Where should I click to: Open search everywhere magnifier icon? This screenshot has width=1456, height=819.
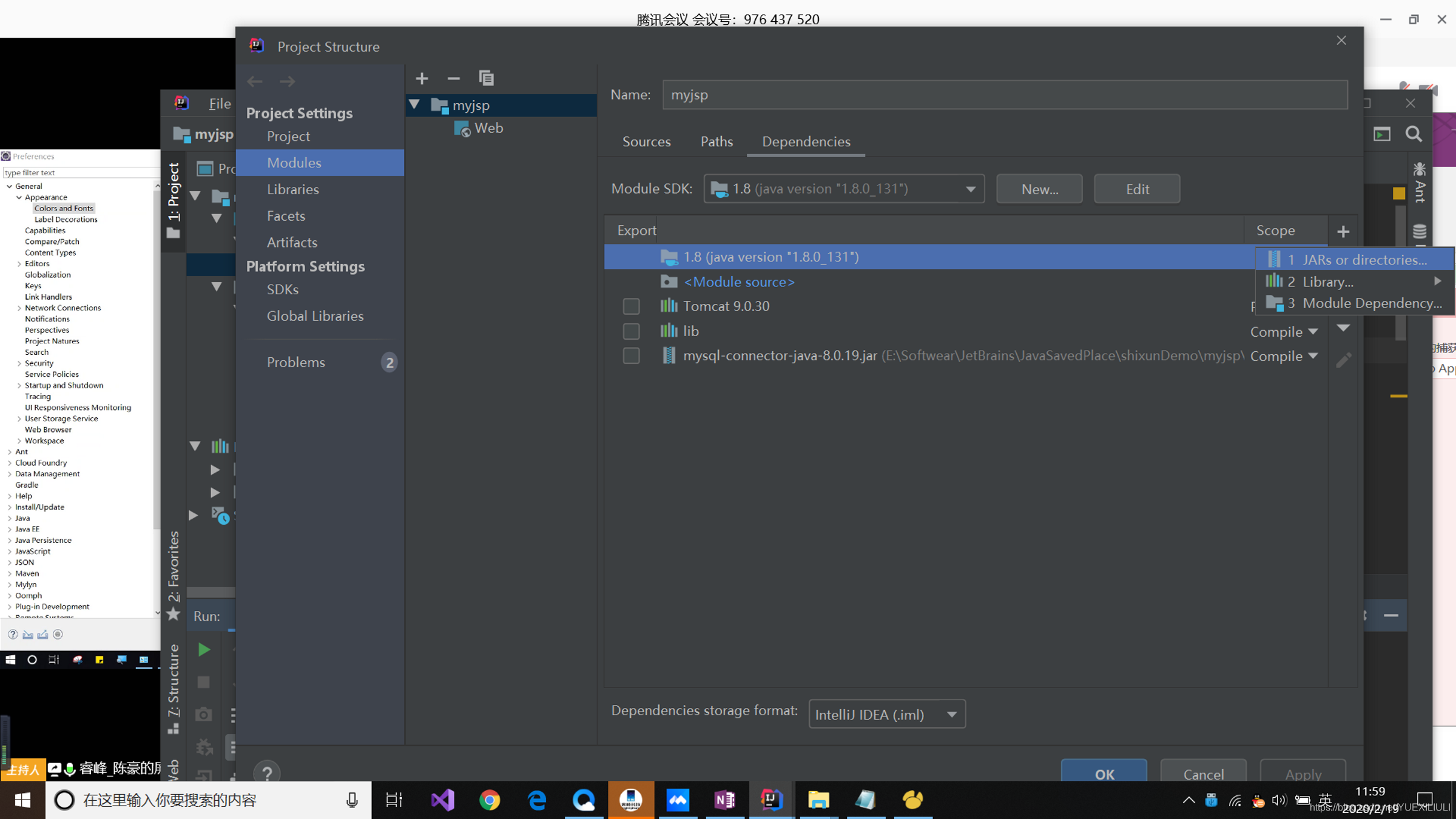tap(1414, 134)
